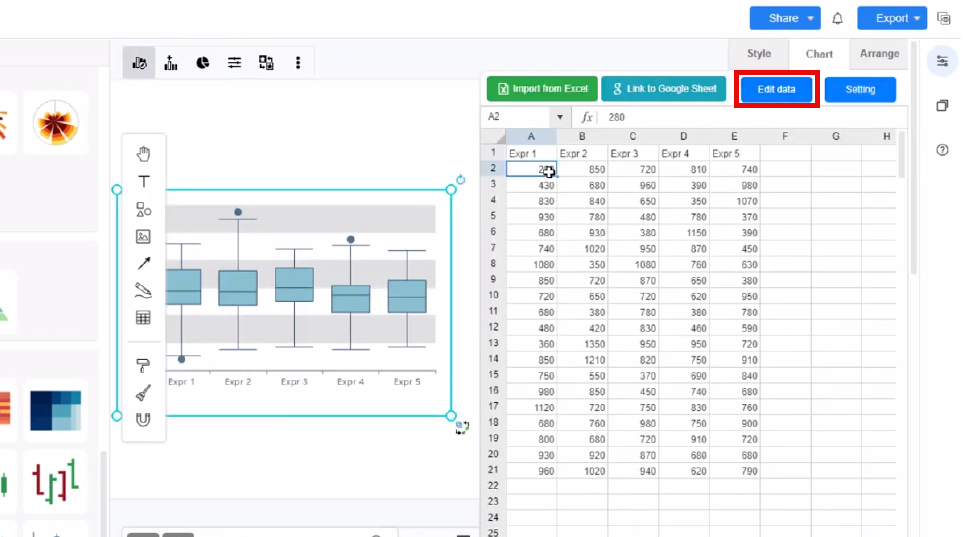963x537 pixels.
Task: Open the shapes tool
Action: click(144, 210)
